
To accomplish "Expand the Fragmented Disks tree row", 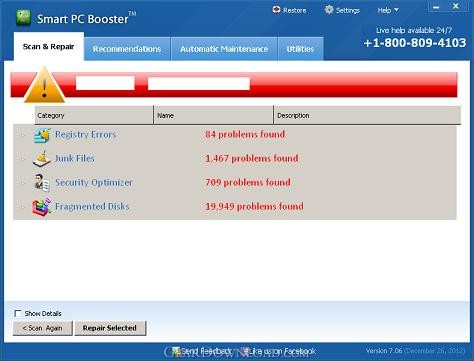I will click(x=23, y=207).
